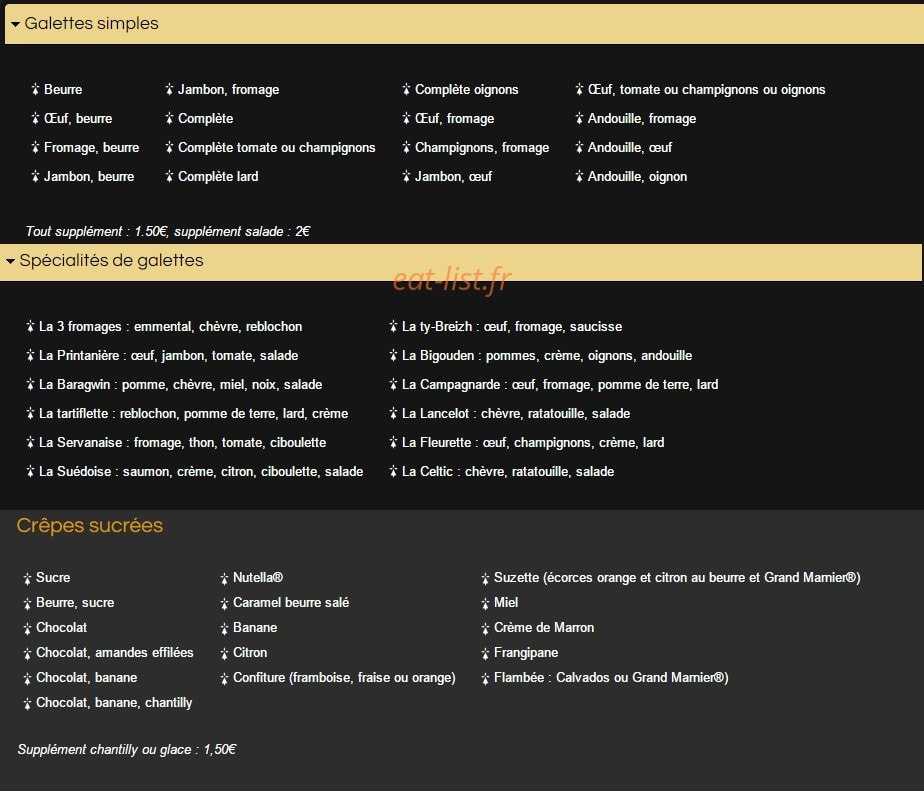The height and width of the screenshot is (792, 924).
Task: Select the La Lancelot specialty
Action: click(x=516, y=413)
